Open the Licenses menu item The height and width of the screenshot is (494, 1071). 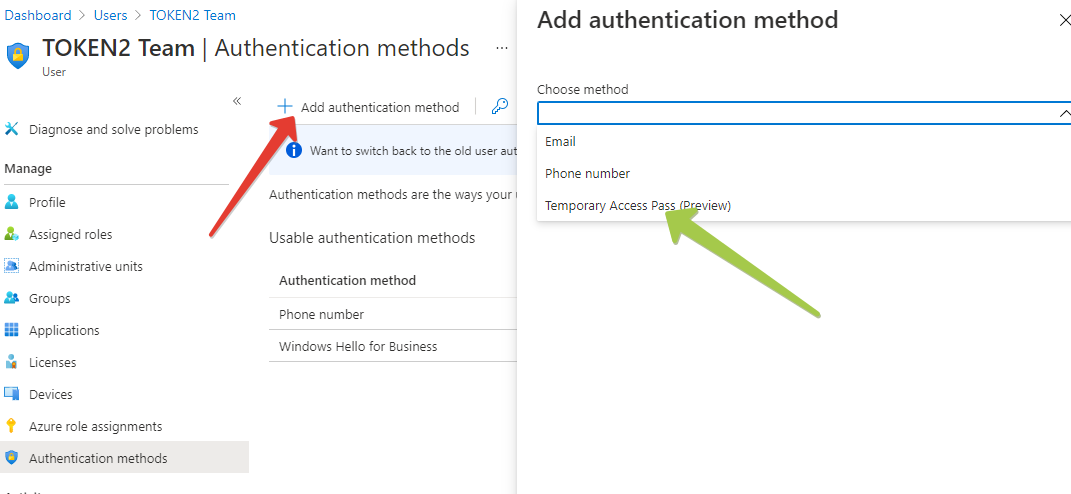(53, 363)
